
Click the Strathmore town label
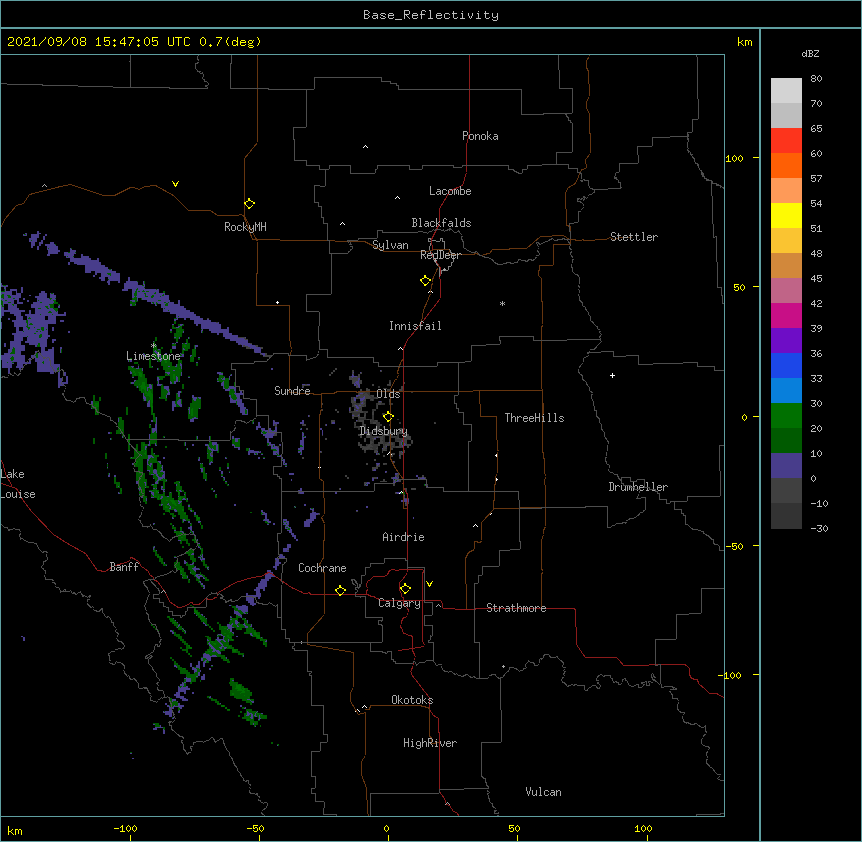[516, 608]
